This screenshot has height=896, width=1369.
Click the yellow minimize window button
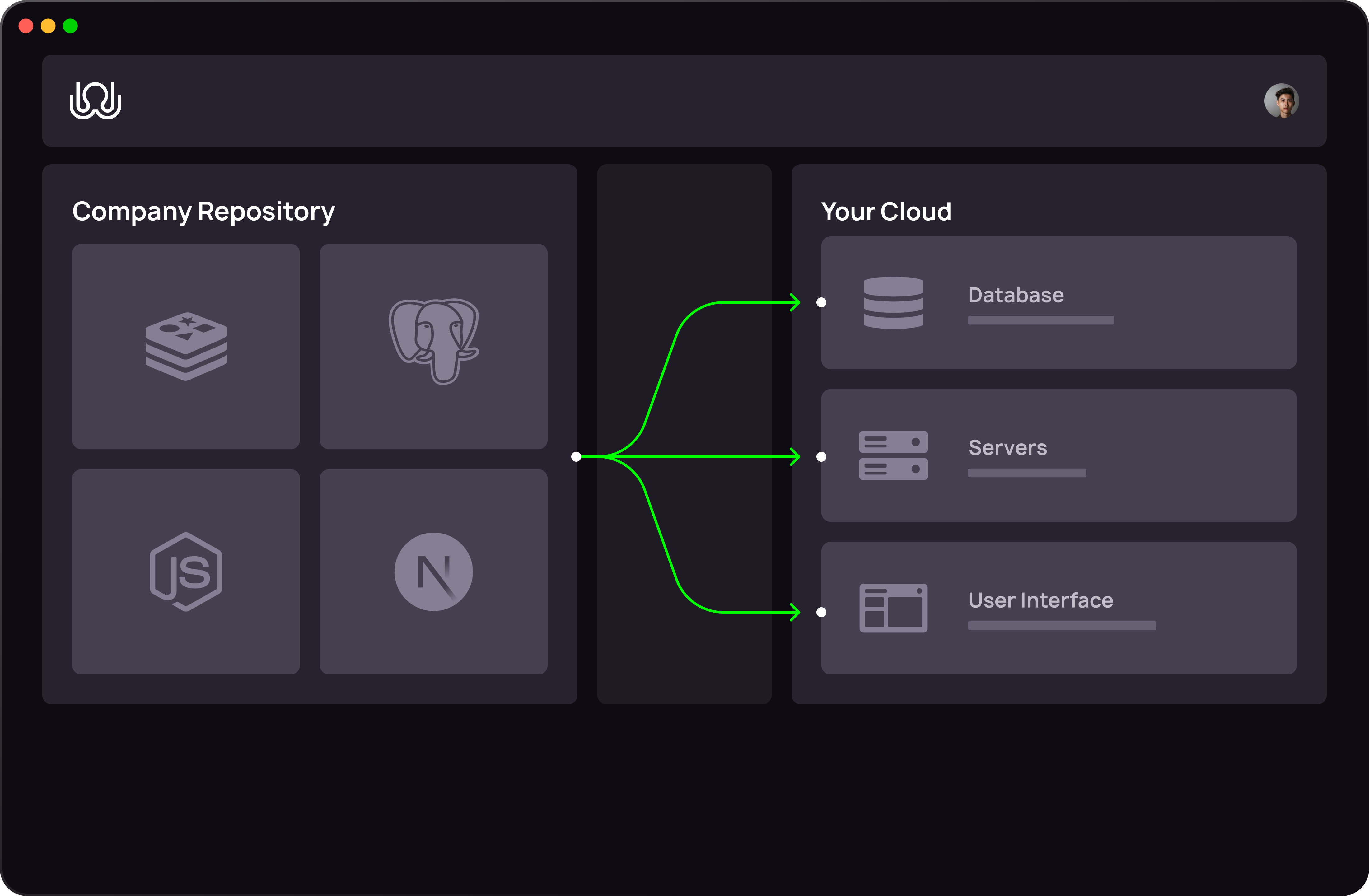tap(48, 26)
